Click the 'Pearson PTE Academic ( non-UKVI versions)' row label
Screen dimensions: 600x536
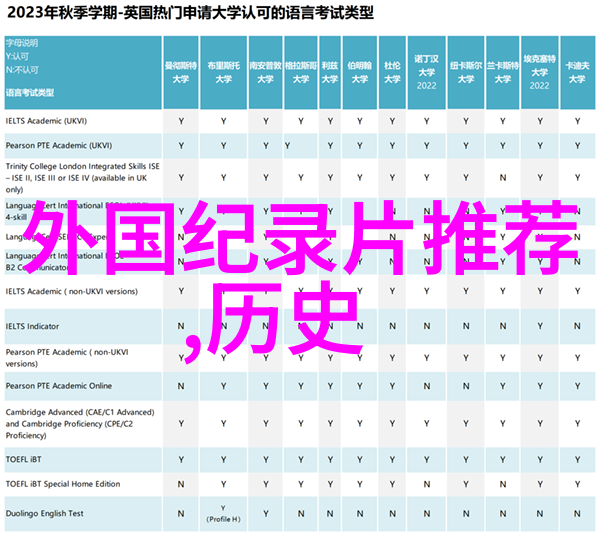(67, 358)
